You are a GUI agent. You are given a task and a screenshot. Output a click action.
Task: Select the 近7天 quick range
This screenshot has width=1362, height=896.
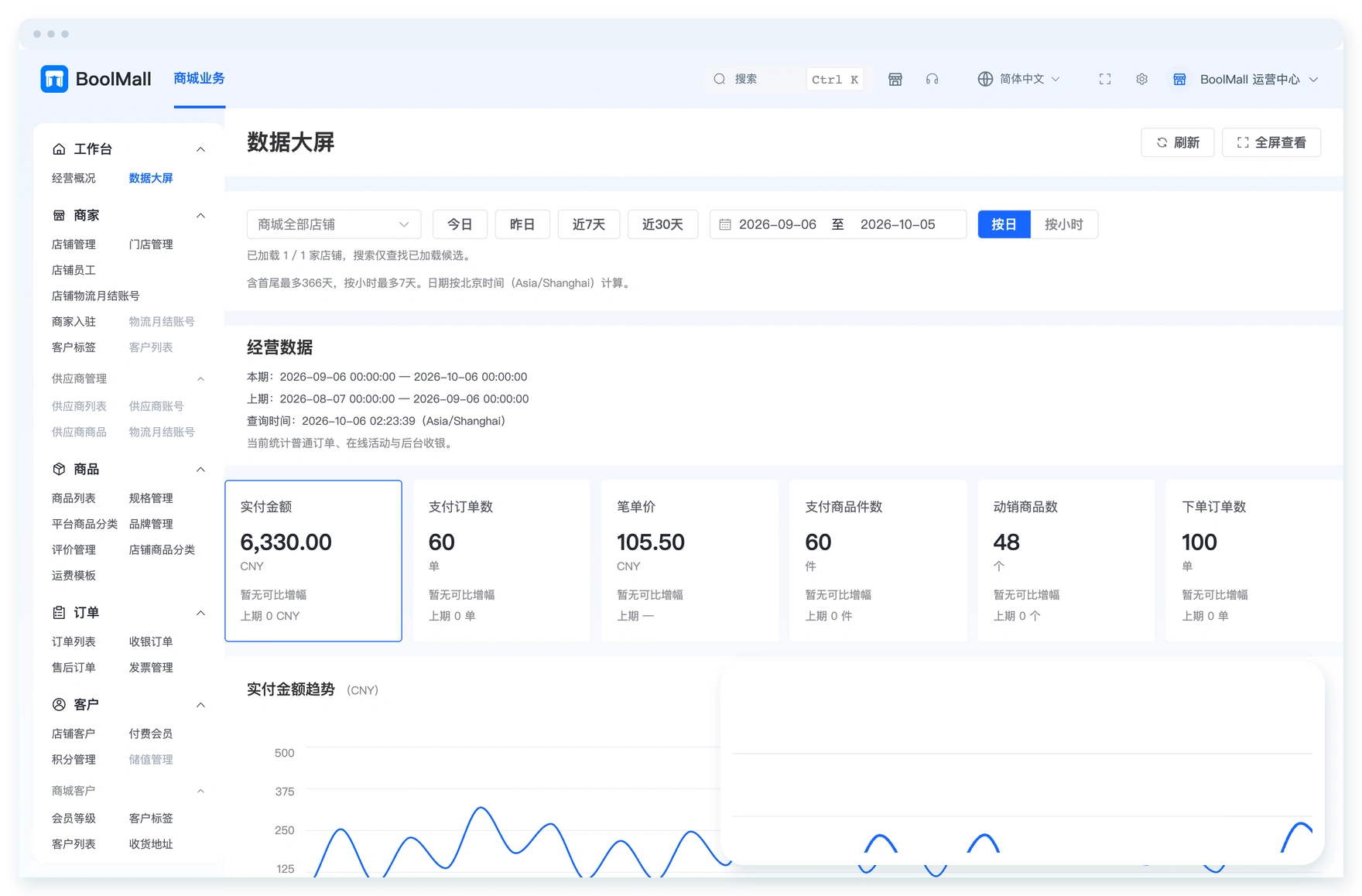pyautogui.click(x=589, y=224)
